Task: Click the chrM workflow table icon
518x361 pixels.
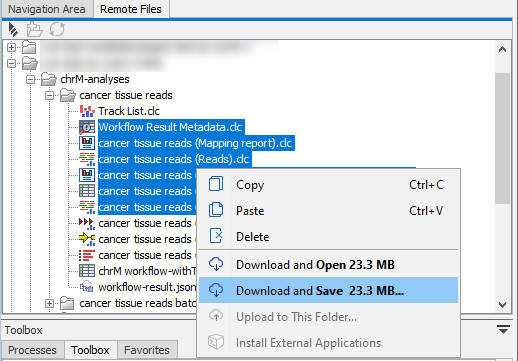Action: coord(87,271)
